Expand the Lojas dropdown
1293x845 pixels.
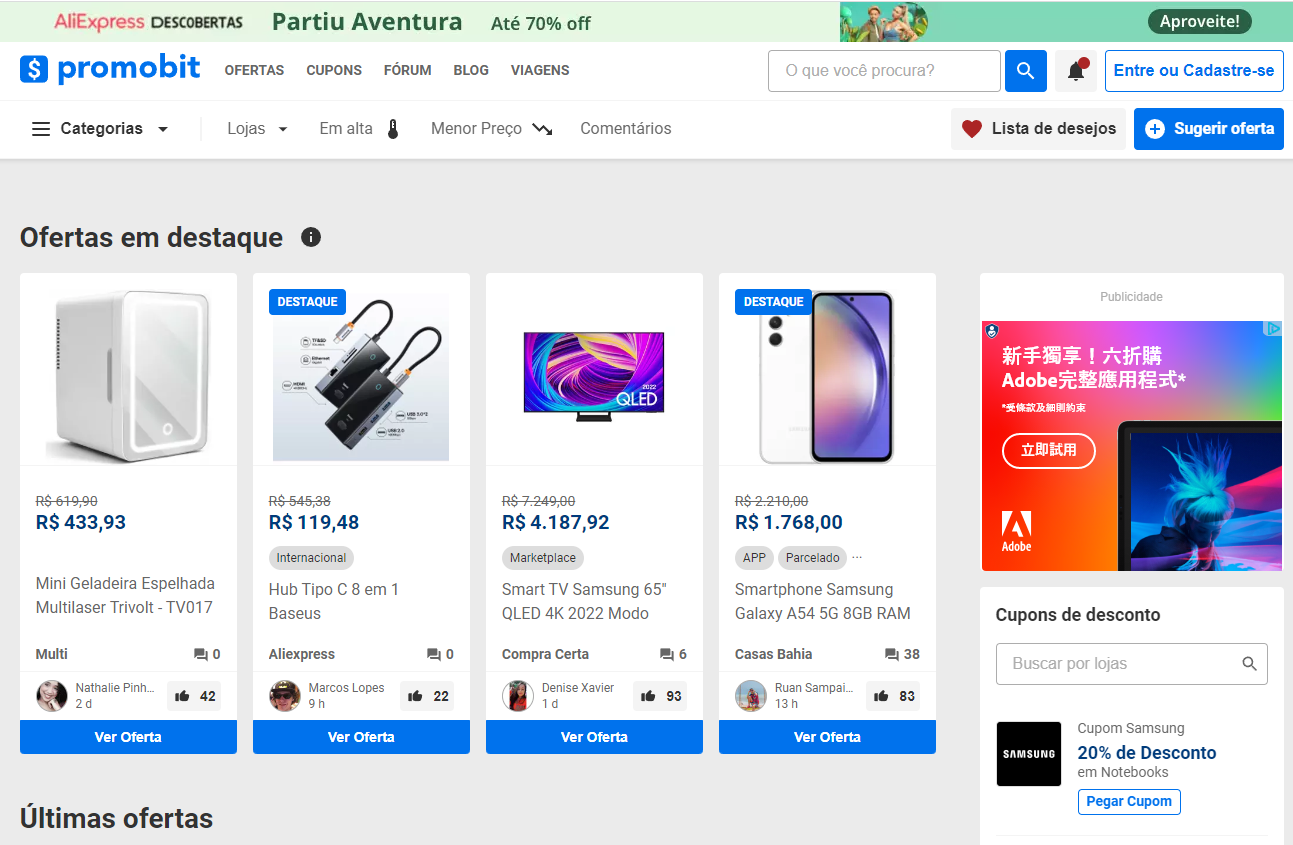click(x=257, y=129)
